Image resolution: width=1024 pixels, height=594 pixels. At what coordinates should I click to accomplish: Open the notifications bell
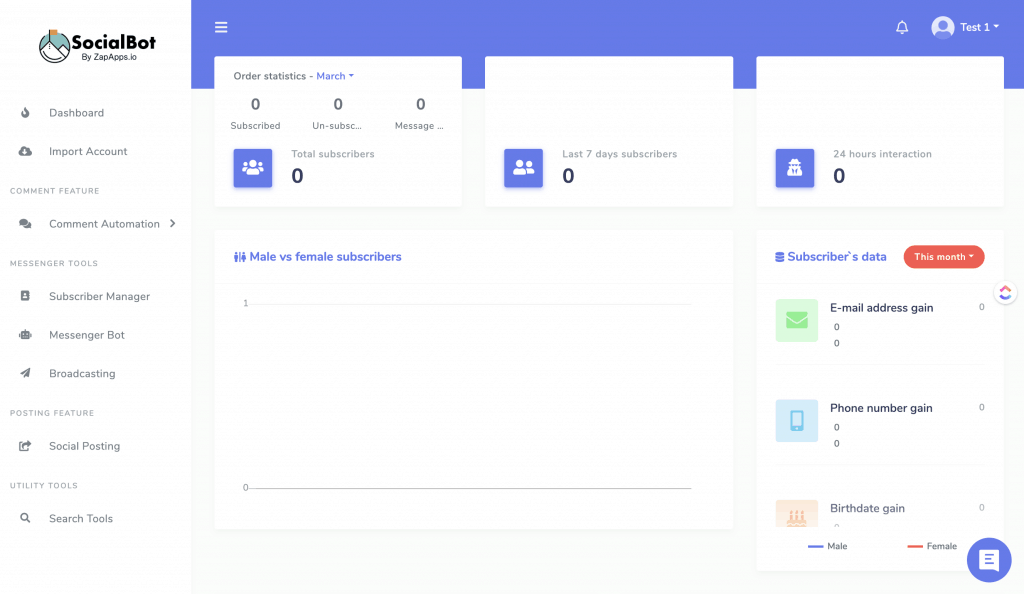point(902,27)
